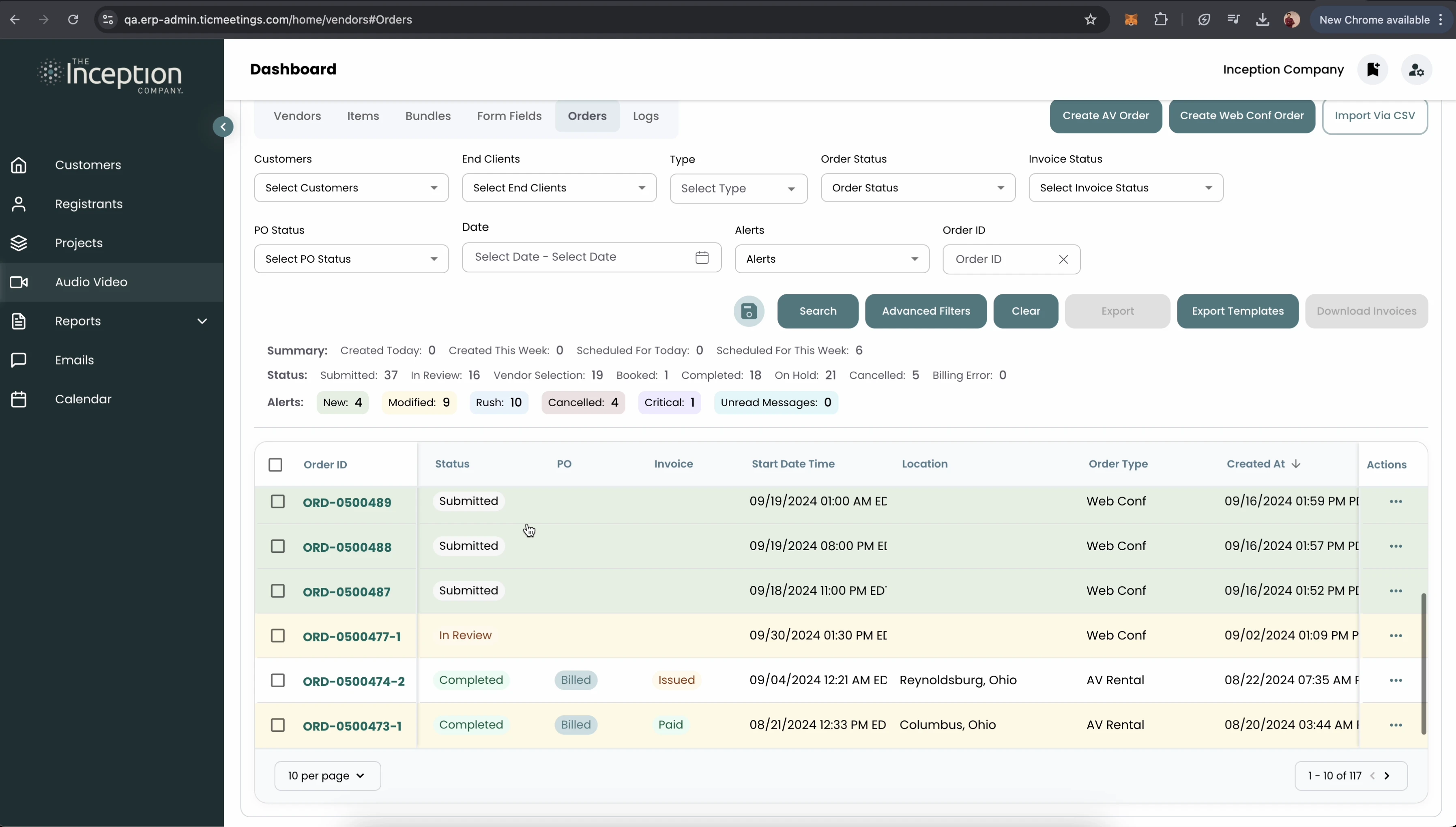Viewport: 1456px width, 827px height.
Task: Check the box for ORD-0500474-2
Action: pos(278,681)
